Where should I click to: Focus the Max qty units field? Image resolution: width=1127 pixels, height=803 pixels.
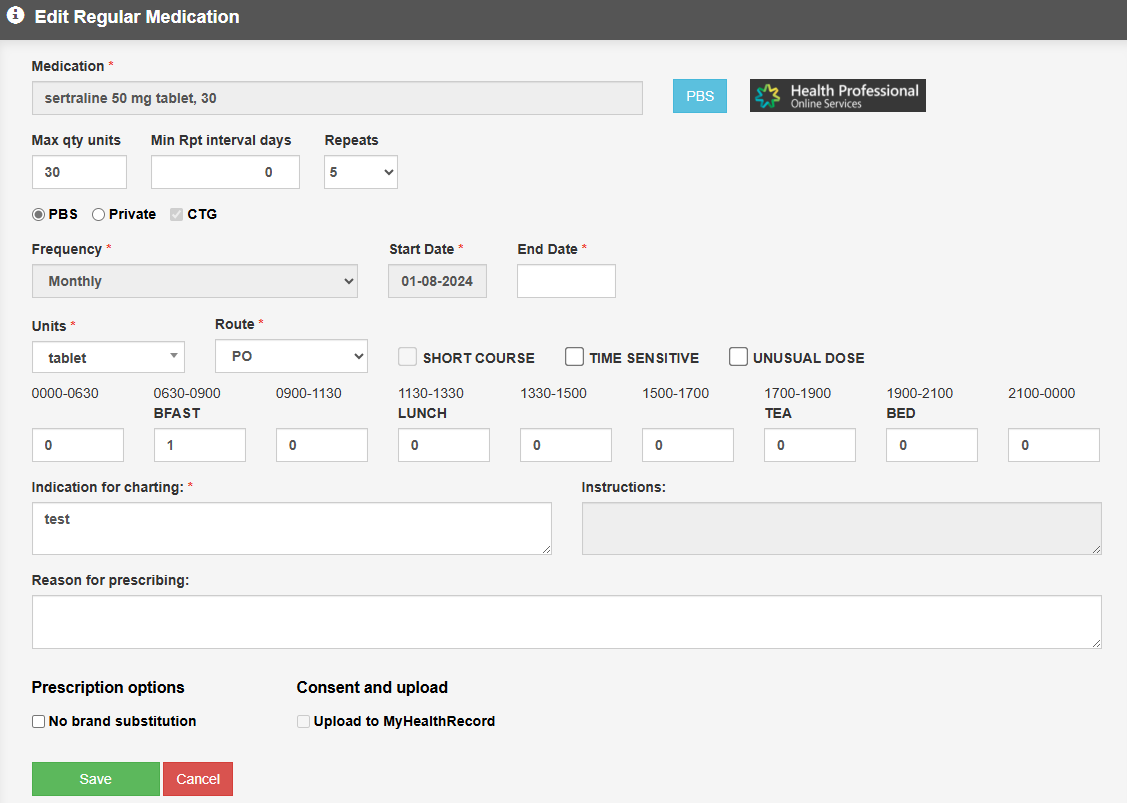pyautogui.click(x=79, y=172)
